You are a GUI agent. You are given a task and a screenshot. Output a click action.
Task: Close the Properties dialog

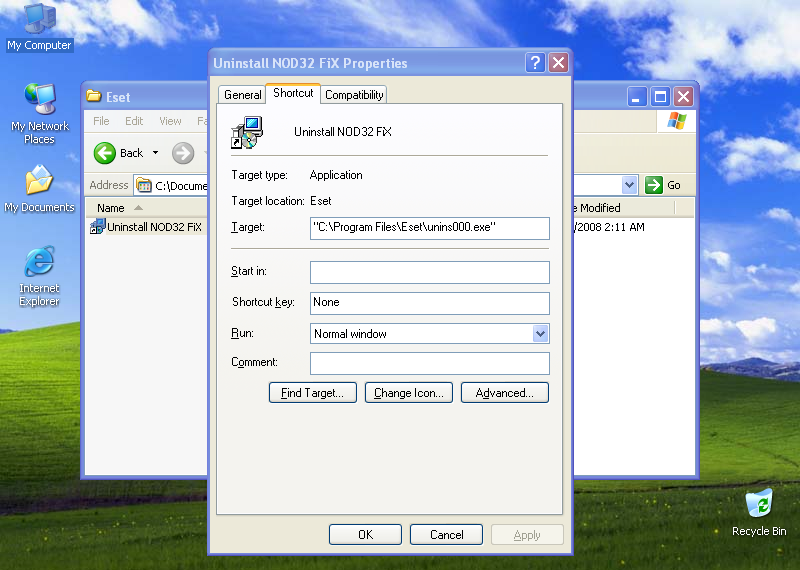559,63
